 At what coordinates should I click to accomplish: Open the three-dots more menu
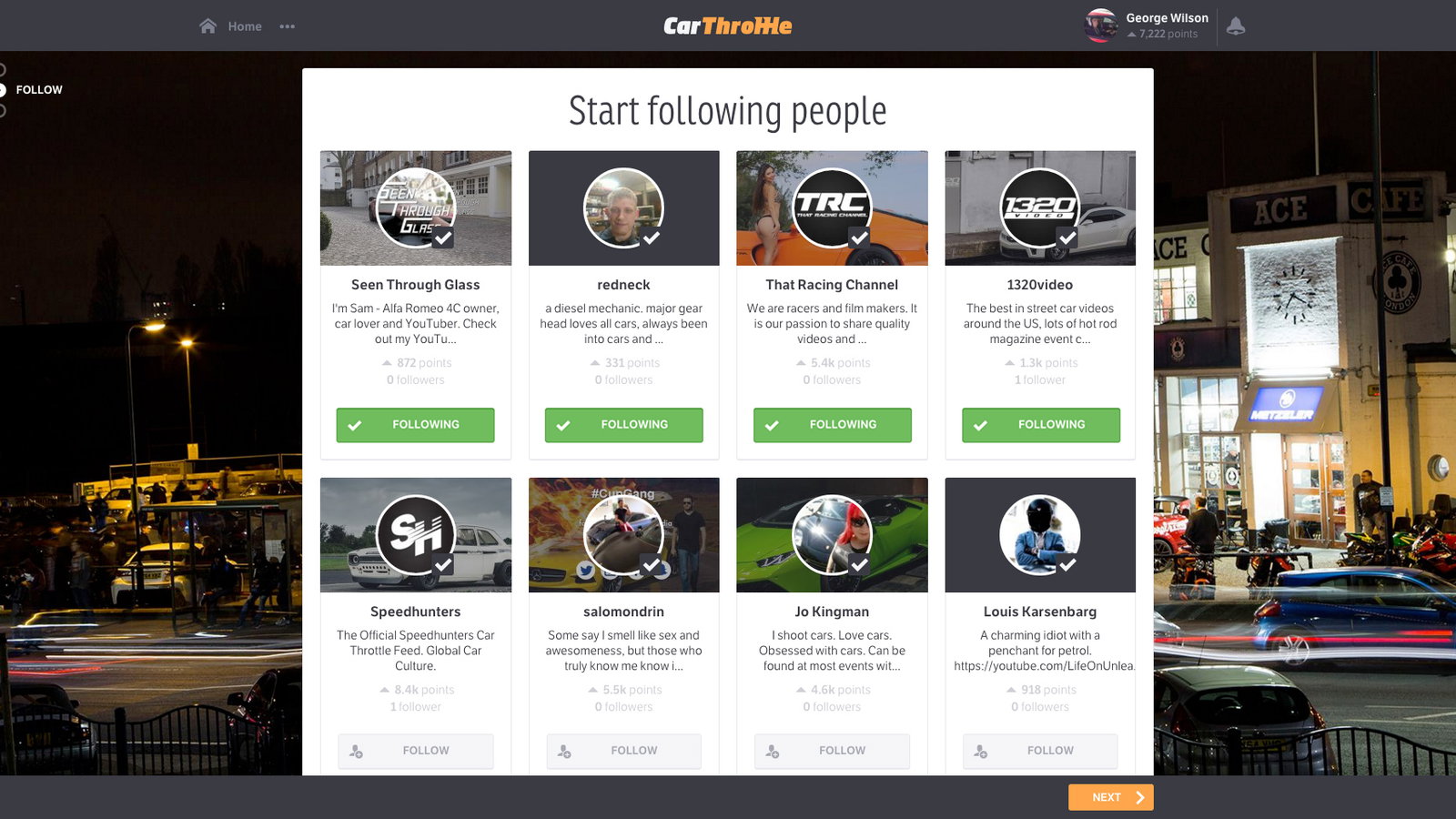tap(288, 26)
